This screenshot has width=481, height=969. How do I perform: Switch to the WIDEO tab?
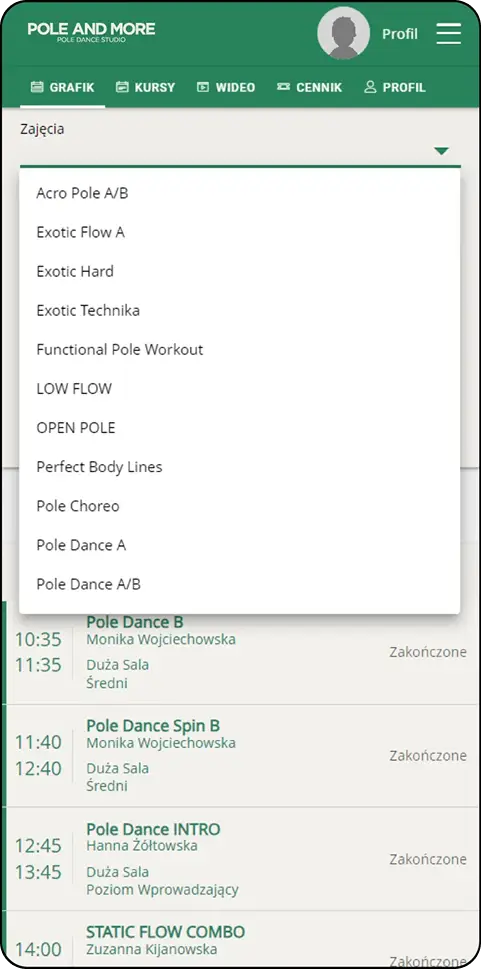coord(226,87)
